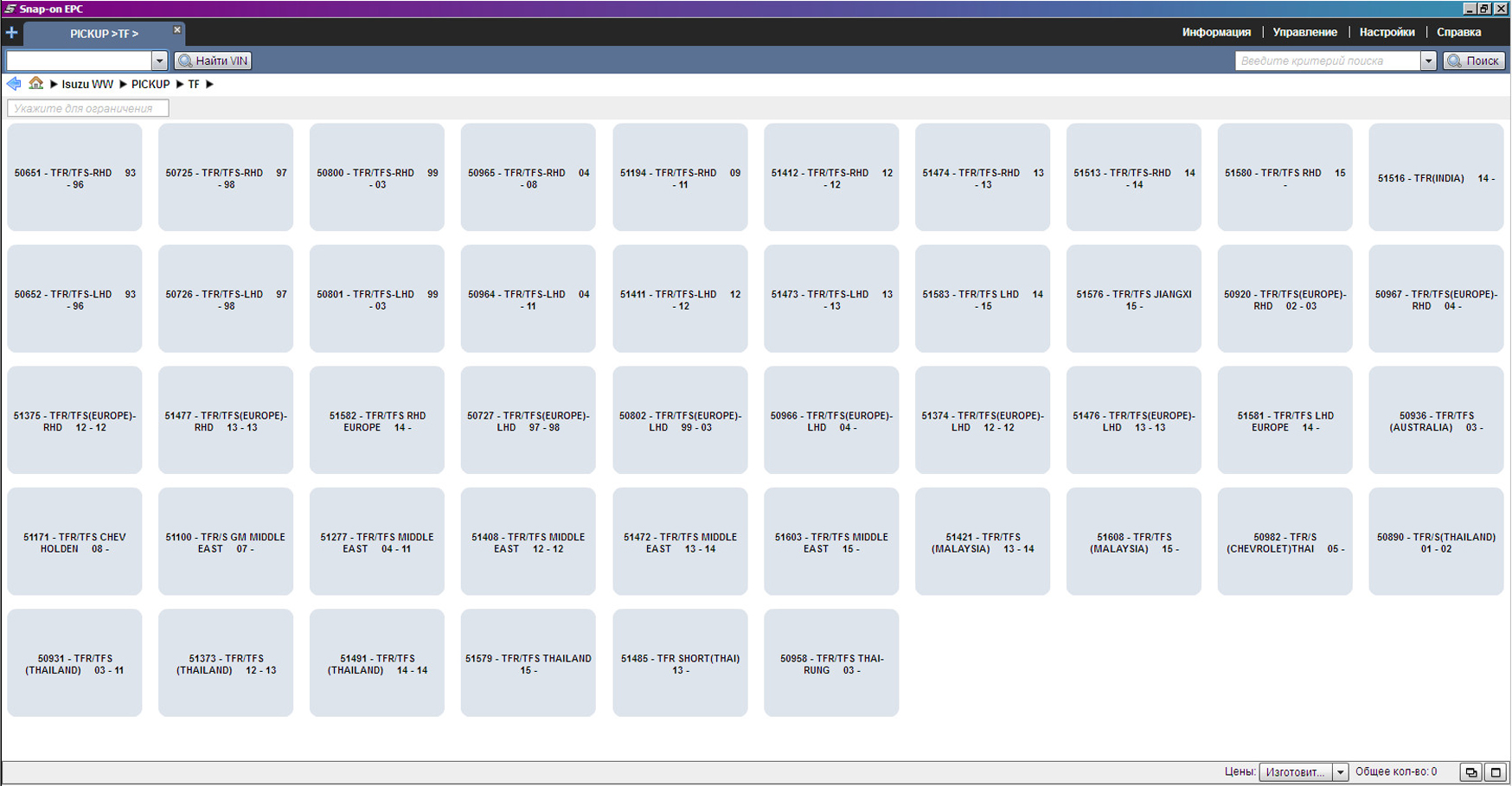The image size is (1512, 786).
Task: Open the Справка menu
Action: (1458, 32)
